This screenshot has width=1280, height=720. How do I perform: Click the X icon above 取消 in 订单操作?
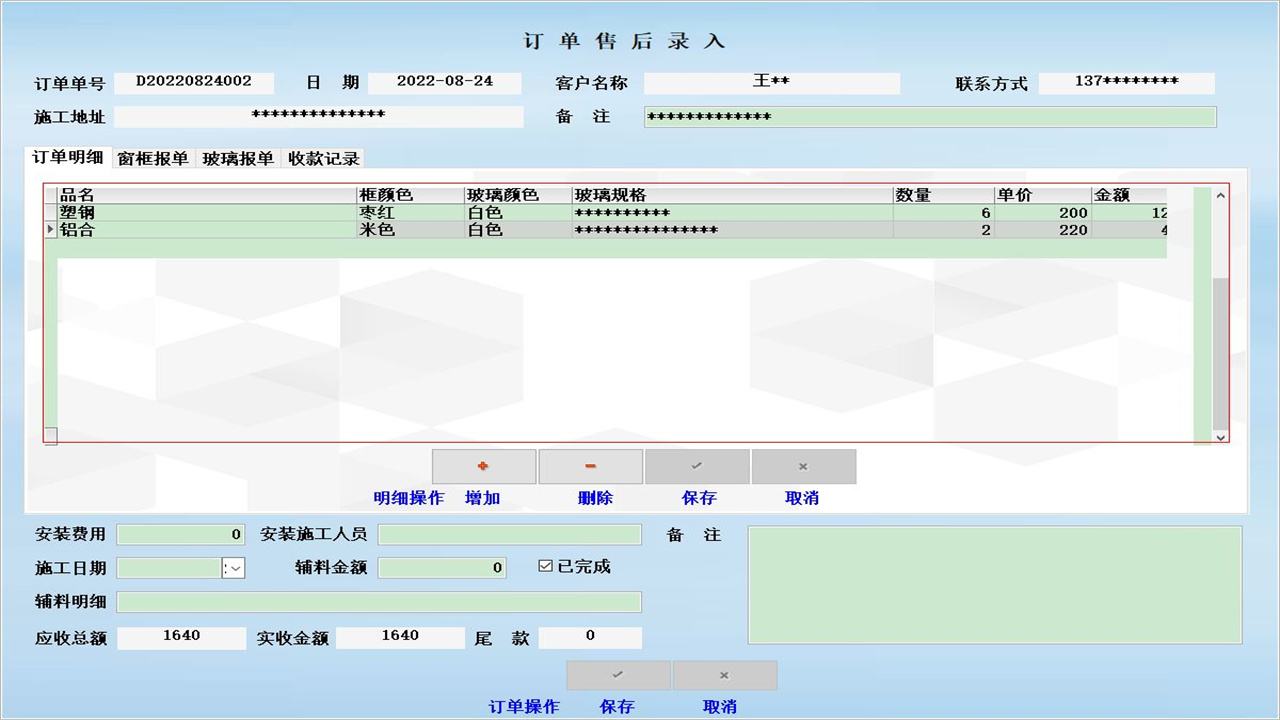click(725, 675)
